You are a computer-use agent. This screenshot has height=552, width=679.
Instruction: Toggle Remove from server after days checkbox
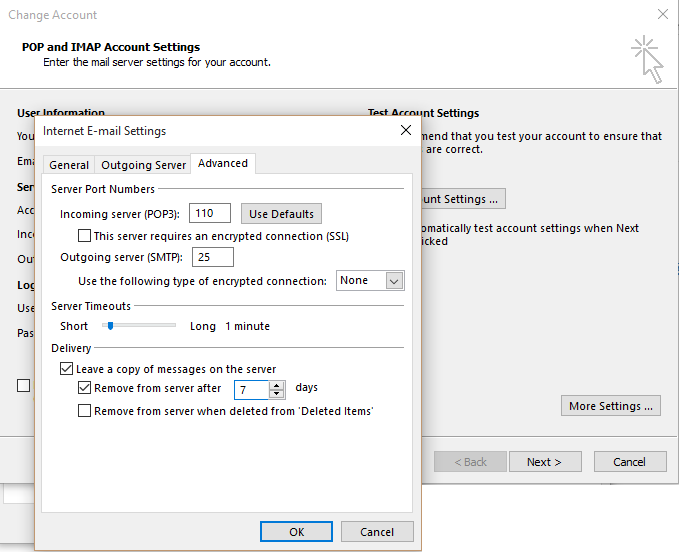pyautogui.click(x=85, y=388)
